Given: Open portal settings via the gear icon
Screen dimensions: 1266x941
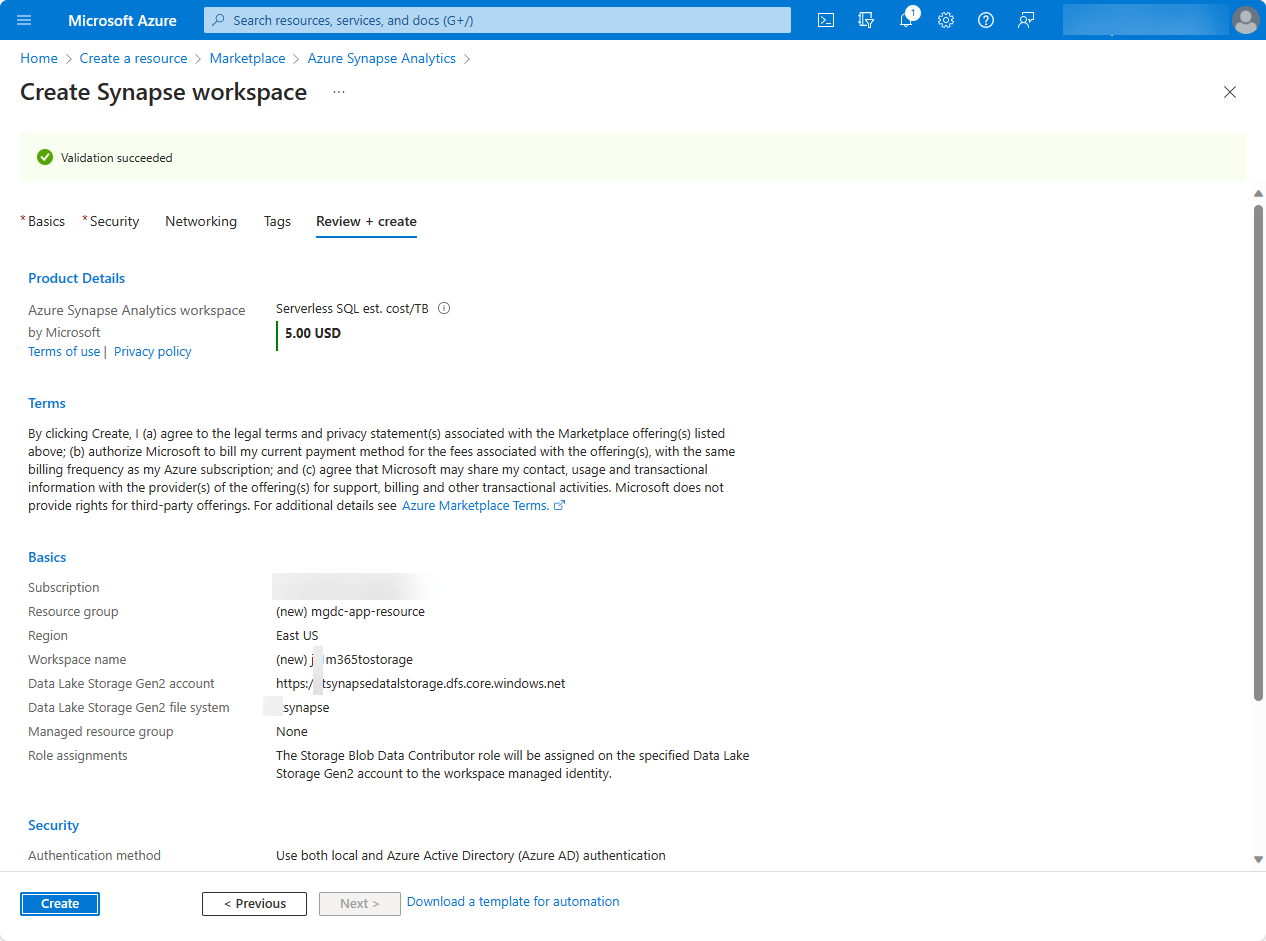Looking at the screenshot, I should [946, 19].
